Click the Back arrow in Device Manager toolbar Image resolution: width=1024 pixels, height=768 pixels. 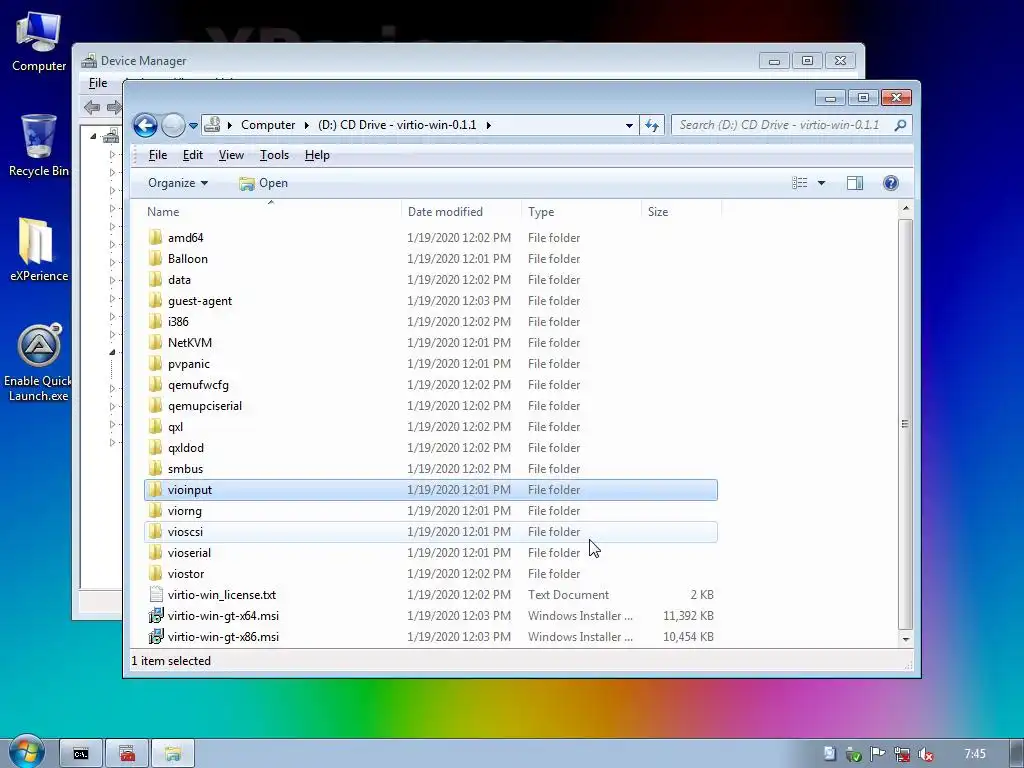[x=92, y=107]
